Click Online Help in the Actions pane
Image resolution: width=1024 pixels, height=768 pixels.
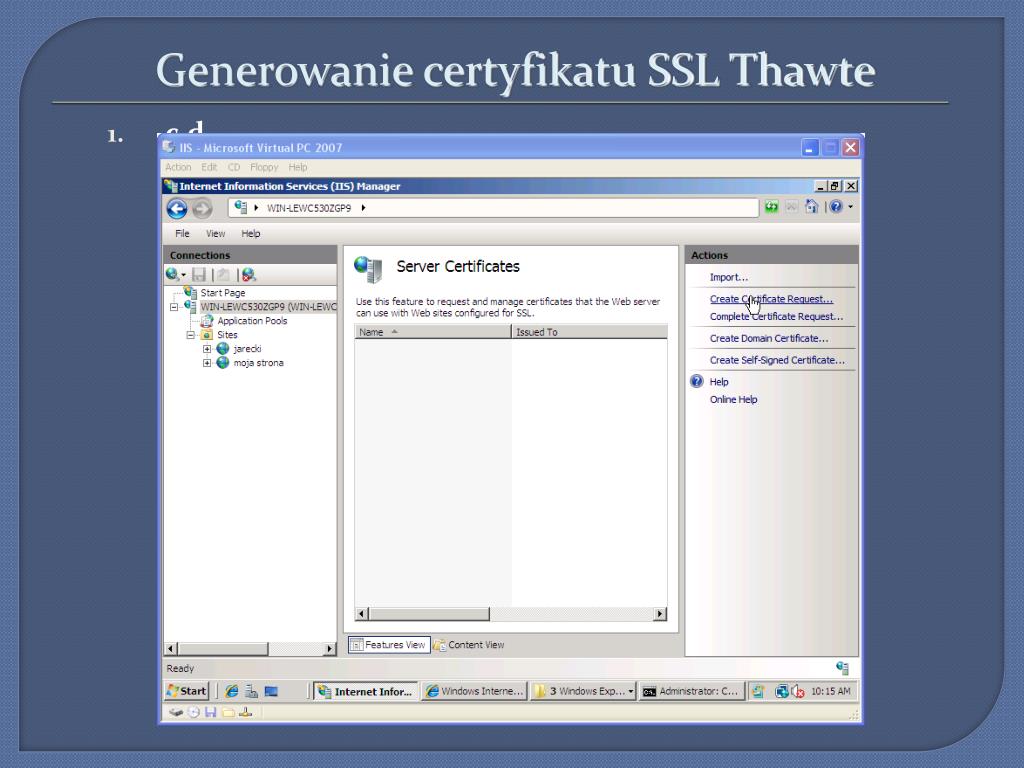click(x=733, y=399)
